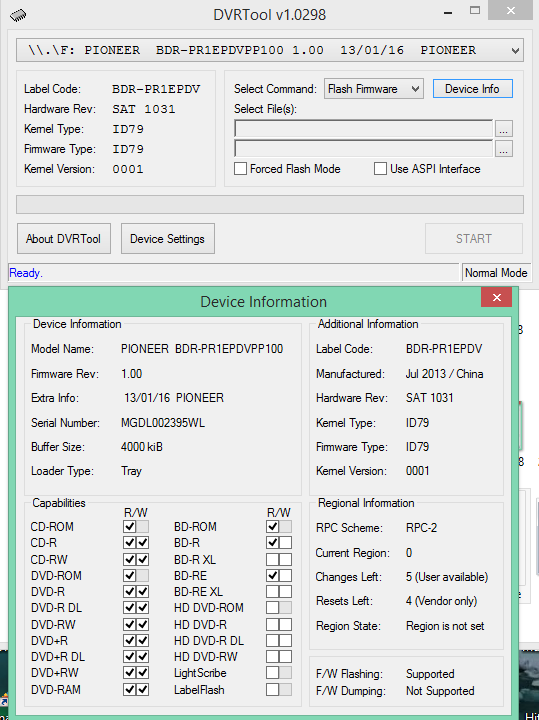
Task: Click the RPC-2 scheme value
Action: tap(421, 528)
